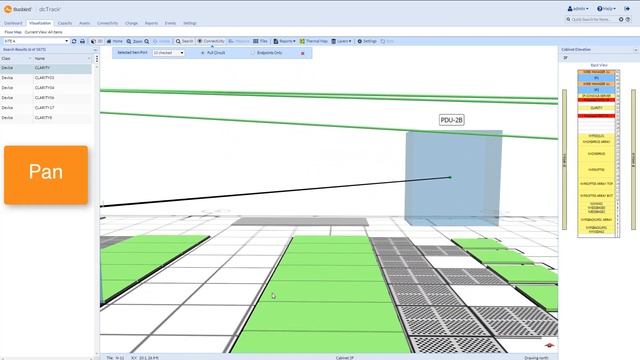Open the Events tab
This screenshot has height=360, width=640.
click(x=170, y=23)
